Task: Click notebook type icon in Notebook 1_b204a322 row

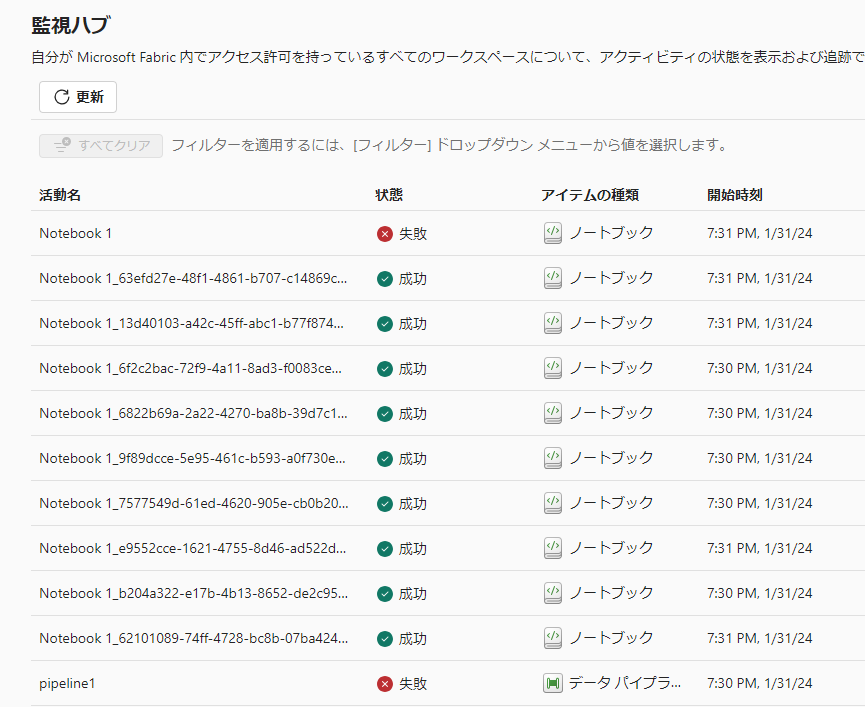Action: (553, 593)
